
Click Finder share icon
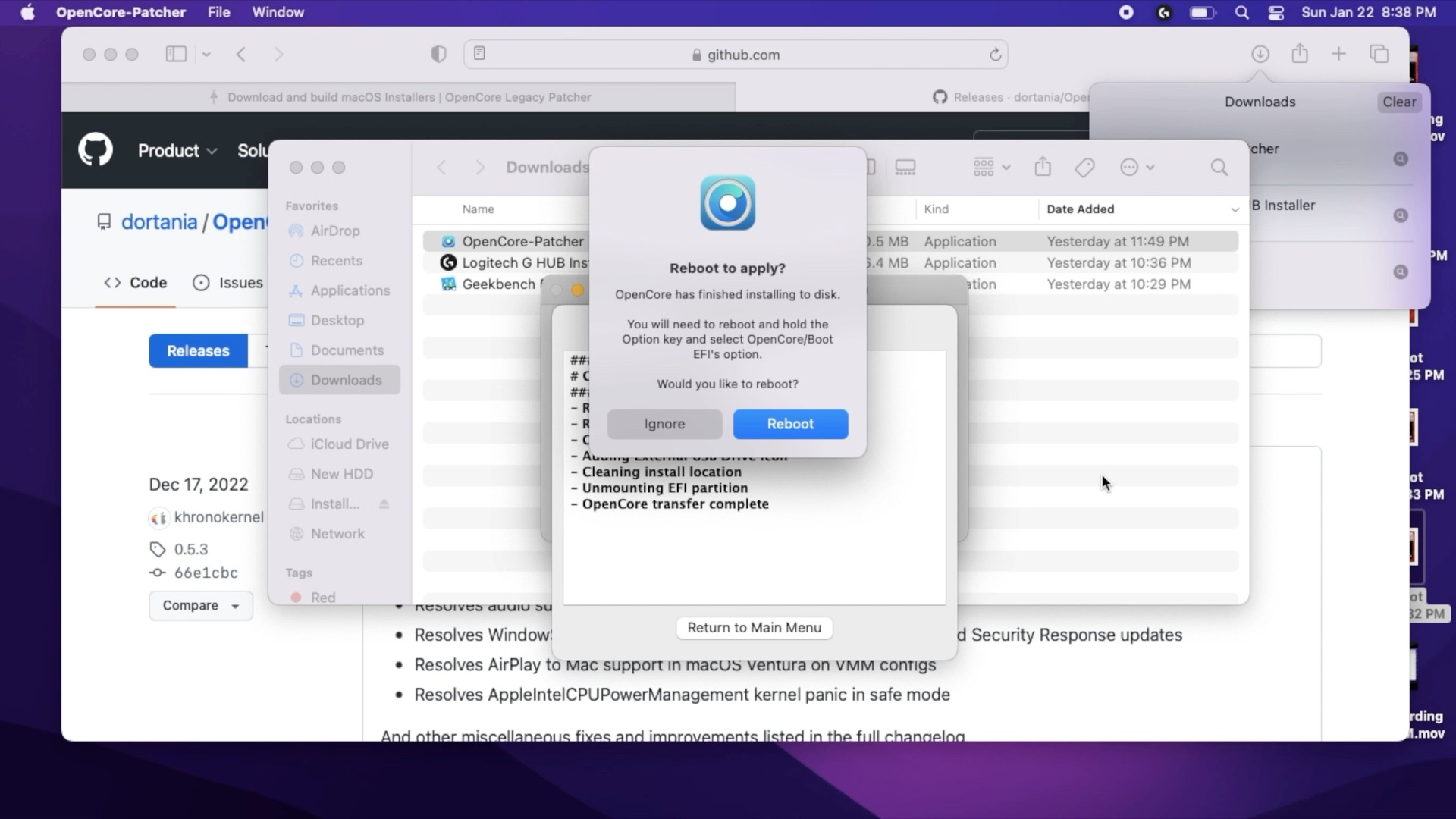(1043, 167)
